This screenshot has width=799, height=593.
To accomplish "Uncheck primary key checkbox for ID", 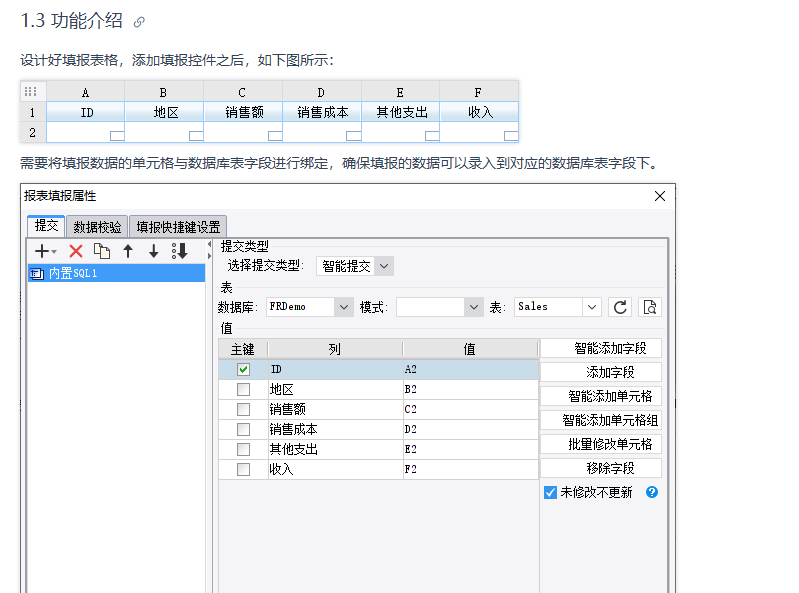I will (x=244, y=369).
